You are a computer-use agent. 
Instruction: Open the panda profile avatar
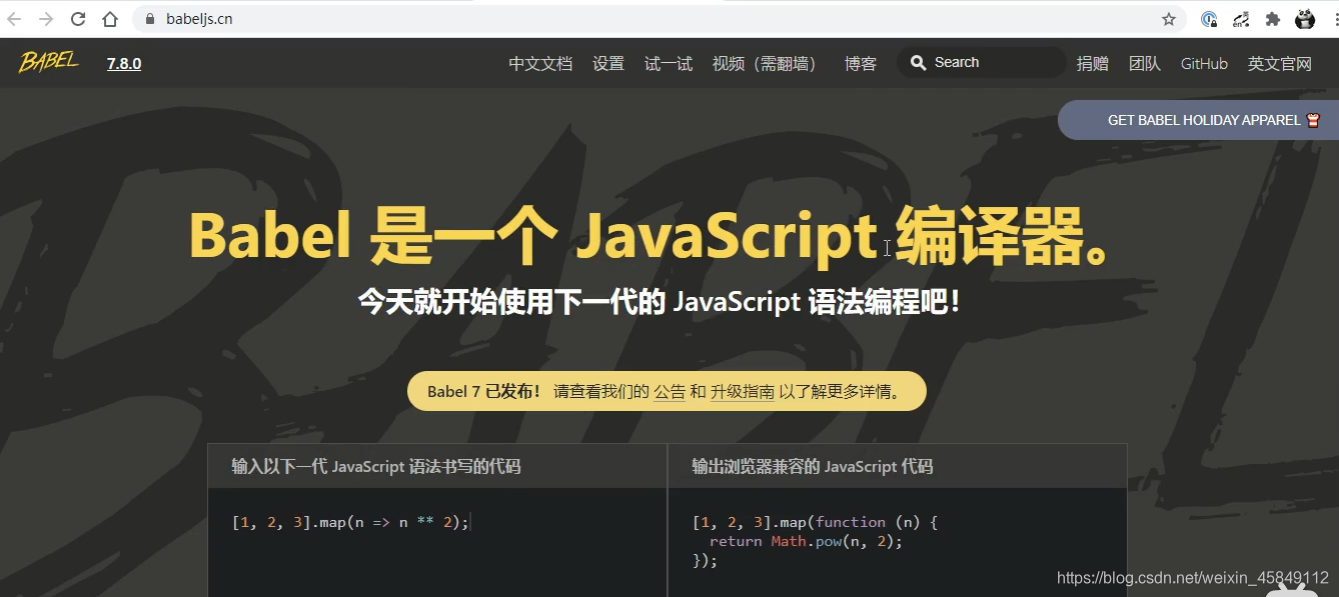coord(1305,18)
